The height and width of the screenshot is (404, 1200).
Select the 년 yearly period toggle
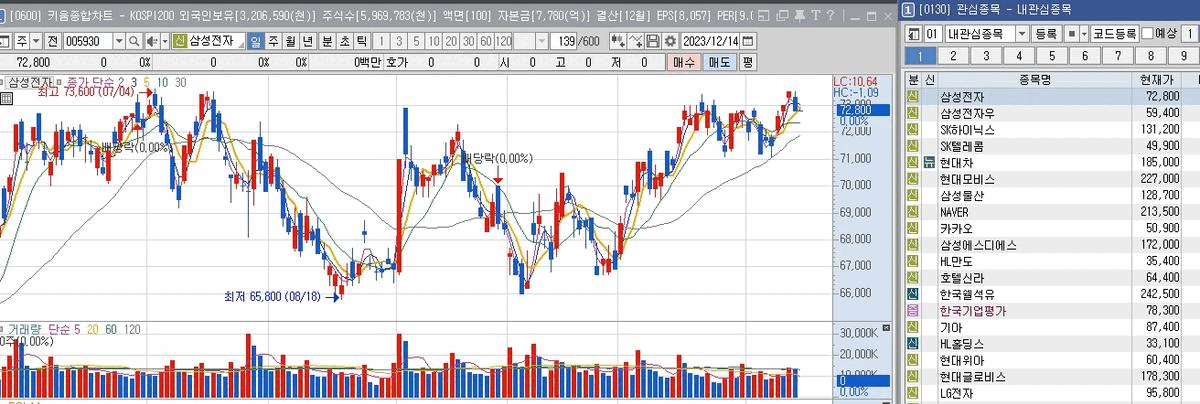308,41
